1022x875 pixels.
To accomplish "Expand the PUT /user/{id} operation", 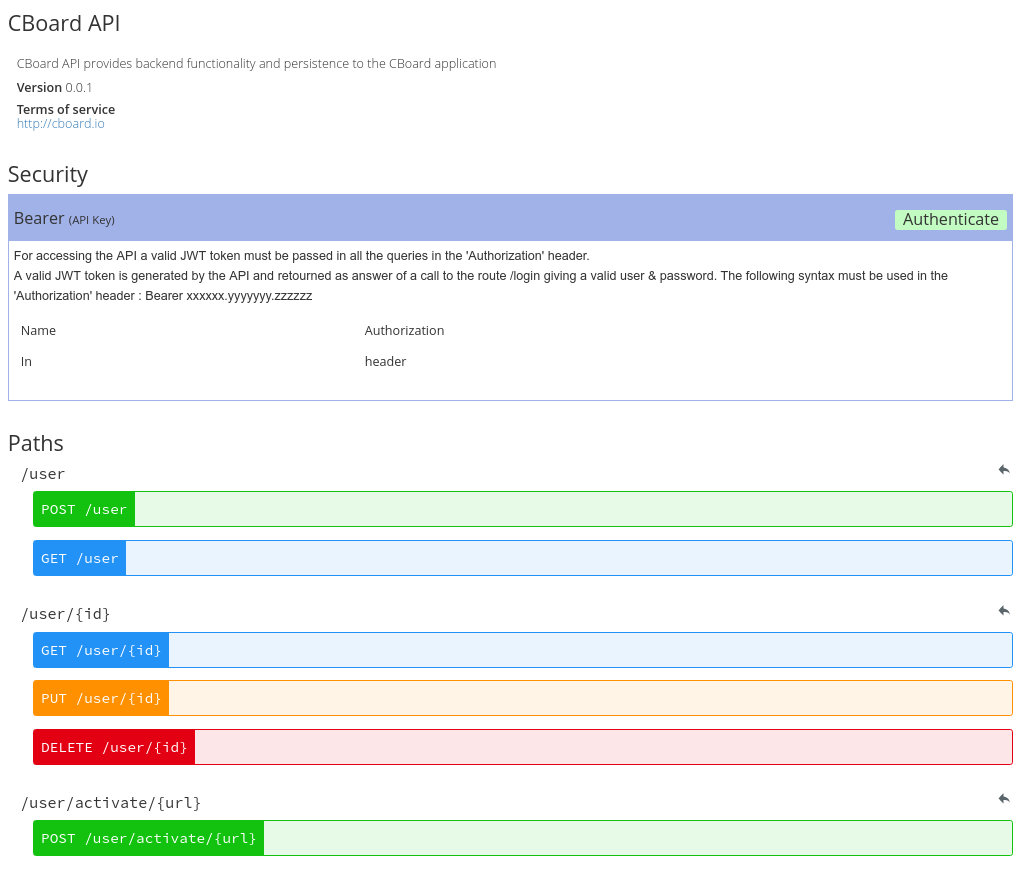I will point(523,698).
